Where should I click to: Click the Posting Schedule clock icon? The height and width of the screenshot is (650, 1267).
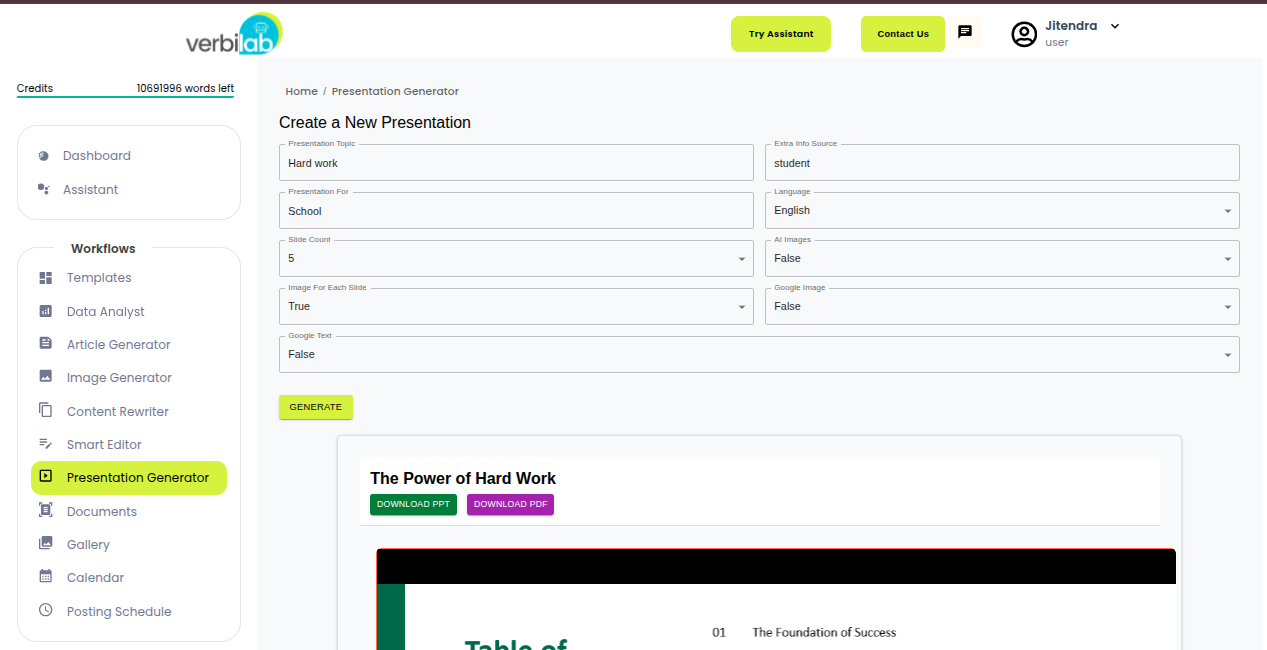[x=45, y=610]
